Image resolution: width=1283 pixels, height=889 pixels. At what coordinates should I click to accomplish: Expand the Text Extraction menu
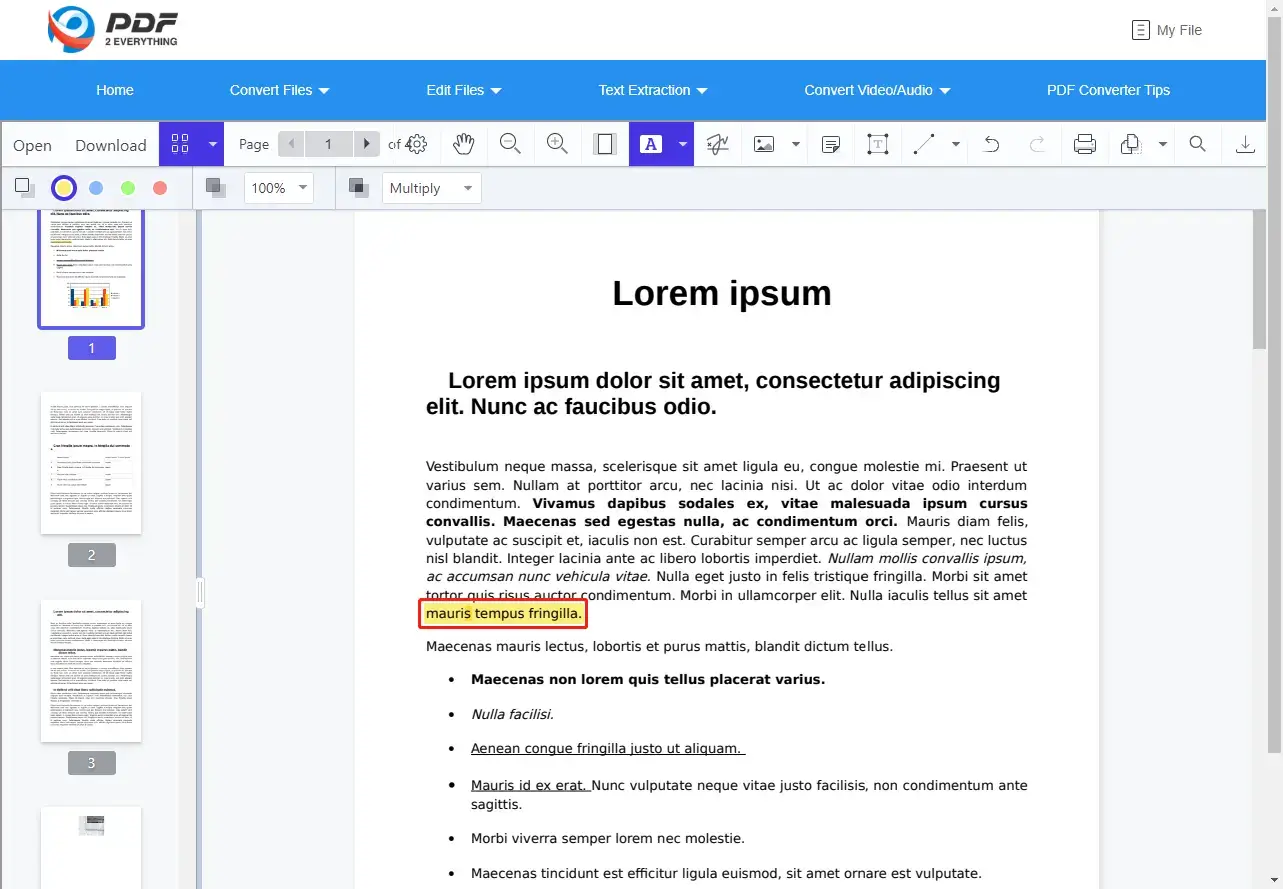653,90
